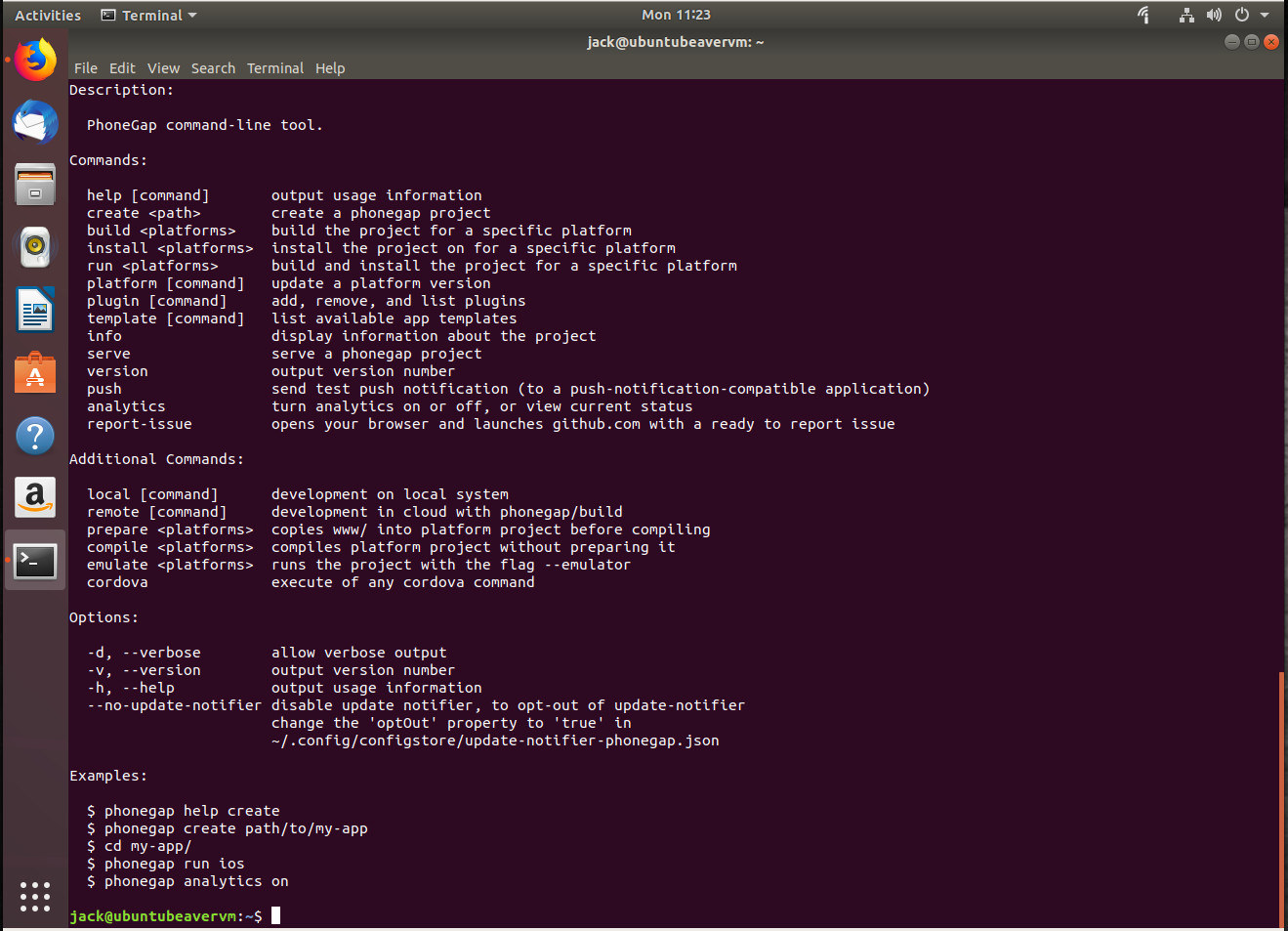Expand the system menu arrow

1265,15
